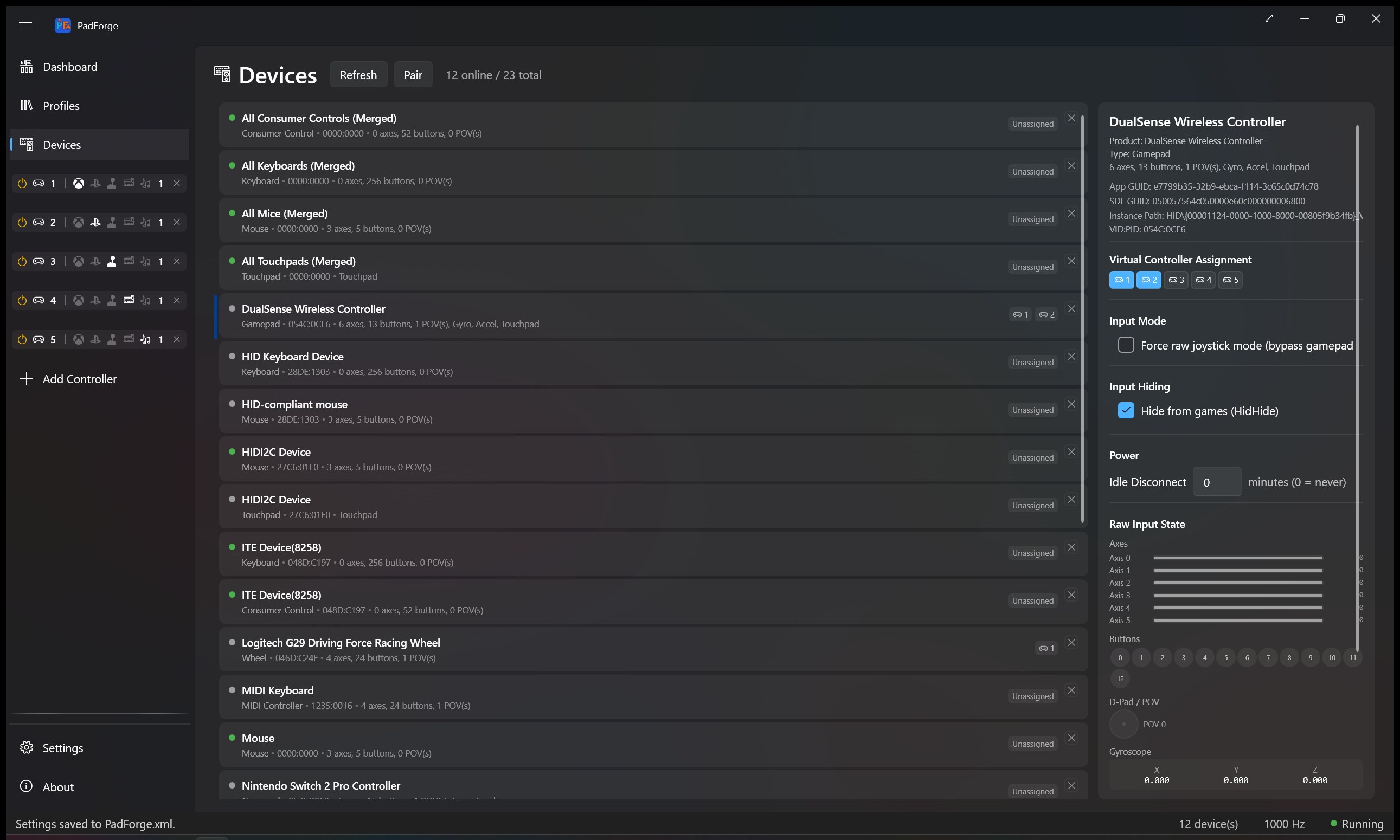Enable Force raw joystick mode checkbox
The height and width of the screenshot is (840, 1400).
[1126, 345]
